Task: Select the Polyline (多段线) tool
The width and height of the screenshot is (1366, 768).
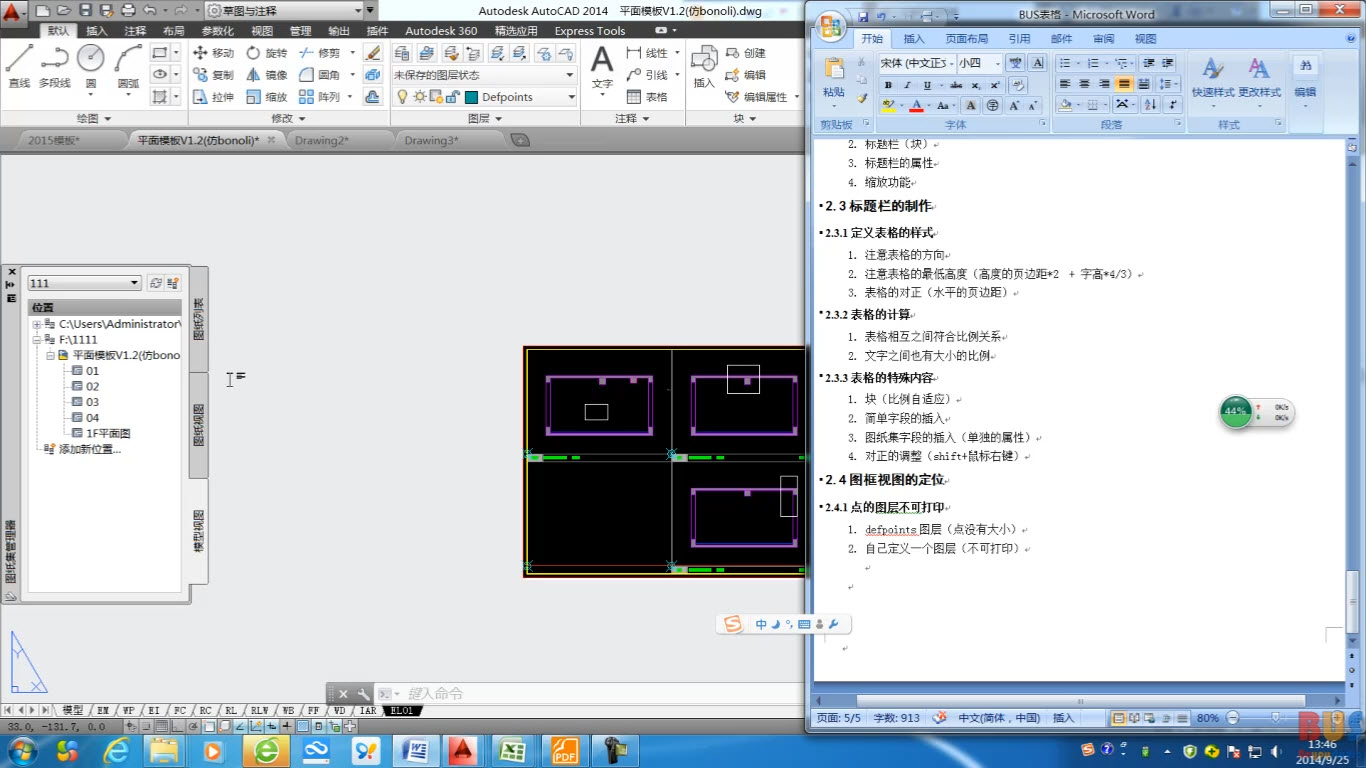Action: (x=55, y=66)
